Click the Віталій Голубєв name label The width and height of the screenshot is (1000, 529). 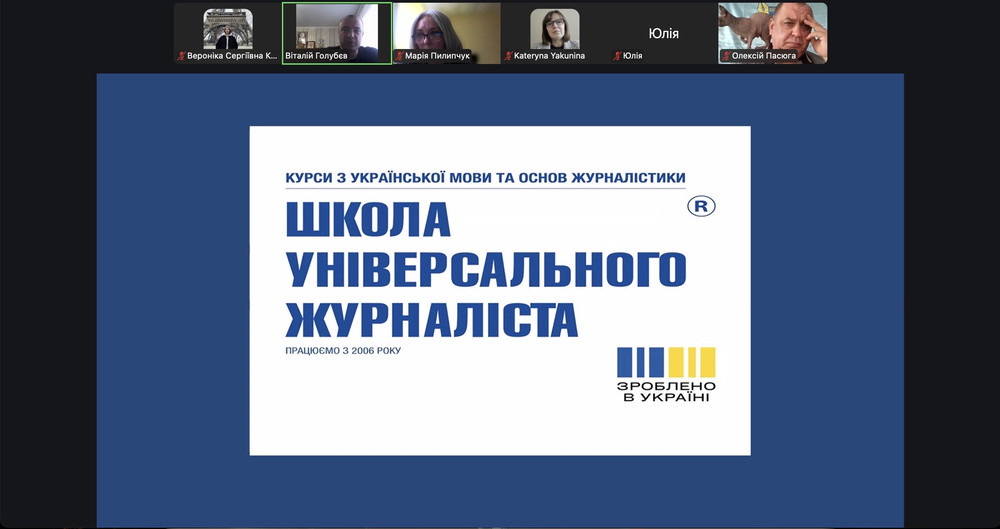click(317, 56)
